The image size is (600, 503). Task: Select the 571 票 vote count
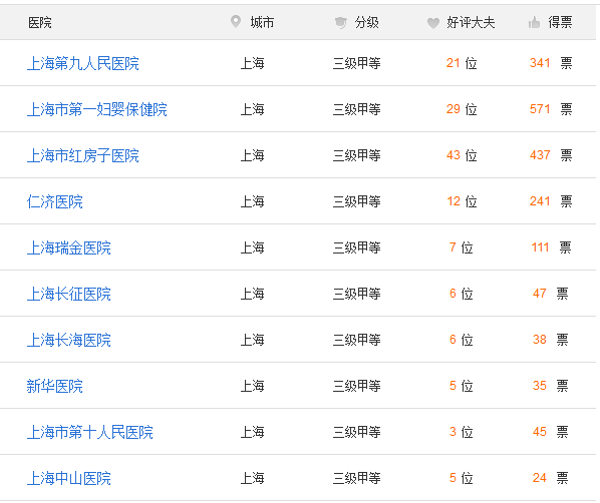point(551,109)
